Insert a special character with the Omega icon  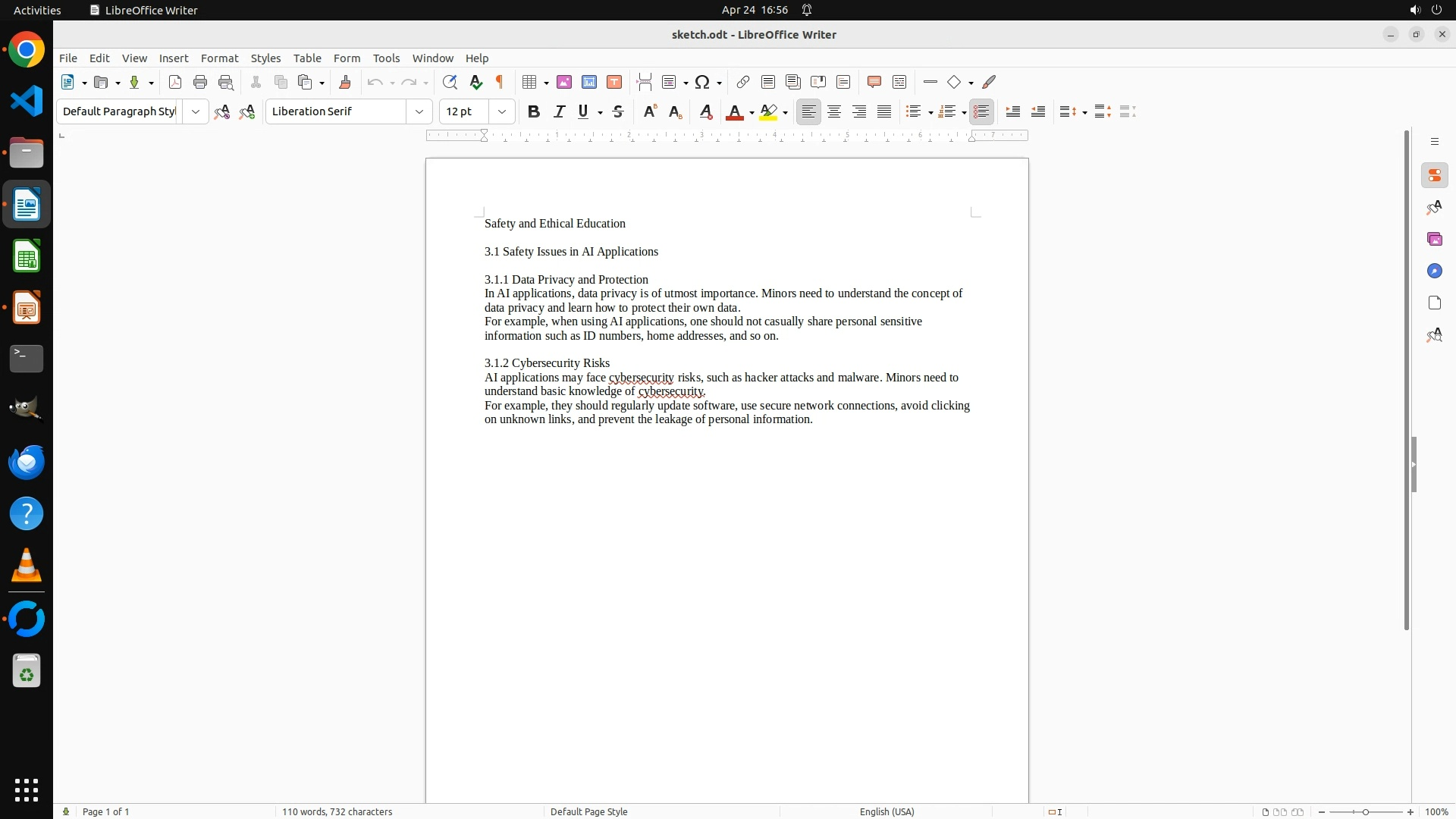(702, 82)
